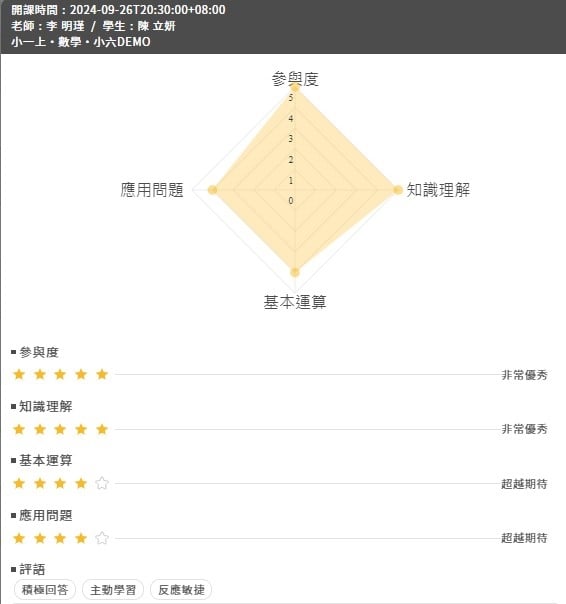Image resolution: width=566 pixels, height=604 pixels.
Task: Click the second star under 參與度
Action: coord(40,374)
